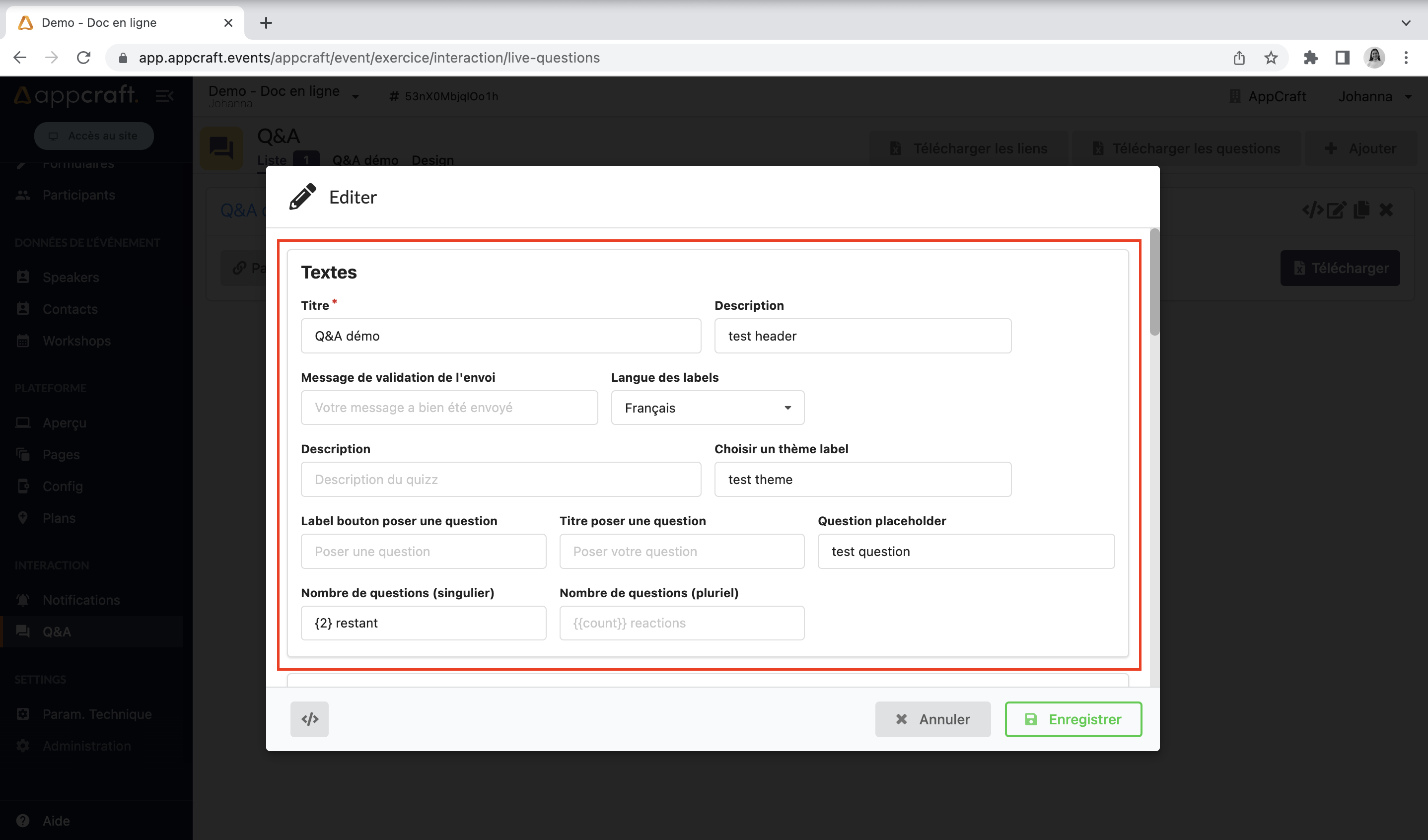This screenshot has height=840, width=1428.
Task: Bookmark page with star icon
Action: (x=1271, y=58)
